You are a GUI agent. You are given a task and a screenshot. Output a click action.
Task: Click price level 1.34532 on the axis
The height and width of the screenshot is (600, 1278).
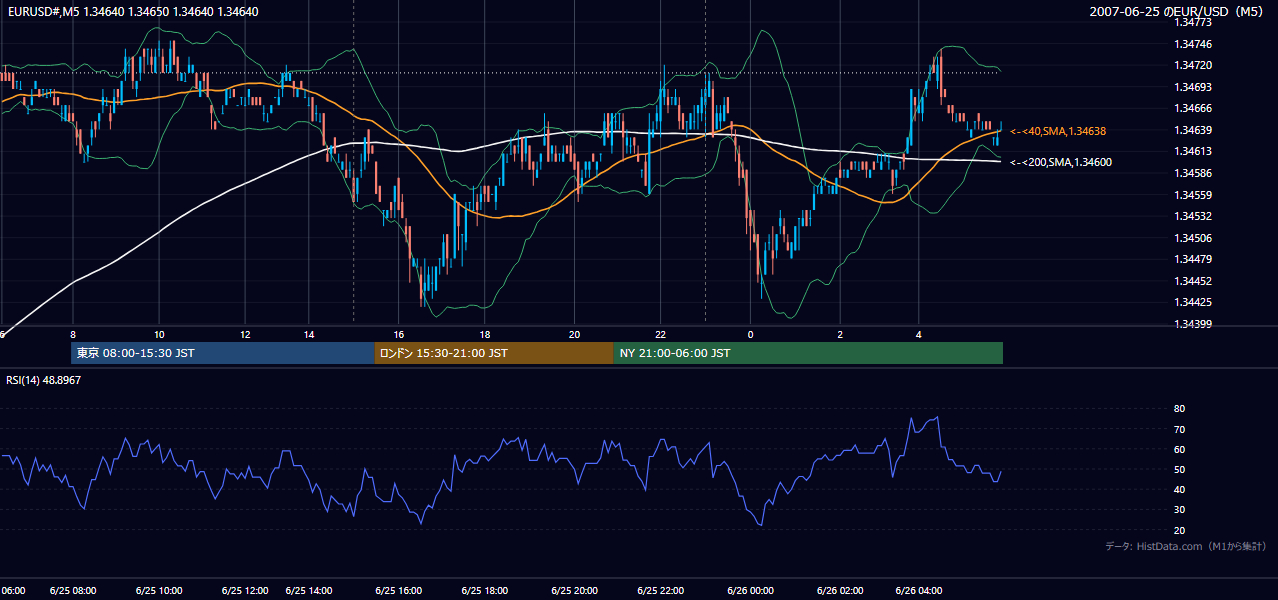coord(1194,216)
